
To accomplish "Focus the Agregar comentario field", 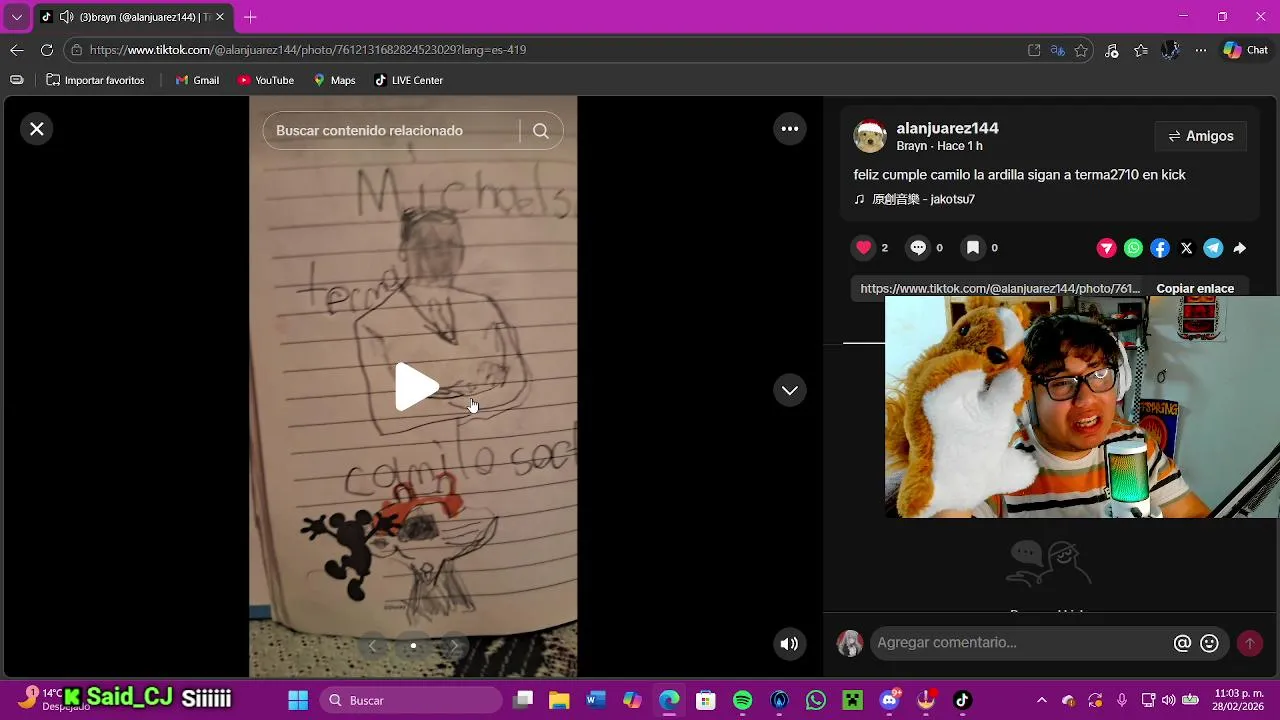I will click(1020, 643).
